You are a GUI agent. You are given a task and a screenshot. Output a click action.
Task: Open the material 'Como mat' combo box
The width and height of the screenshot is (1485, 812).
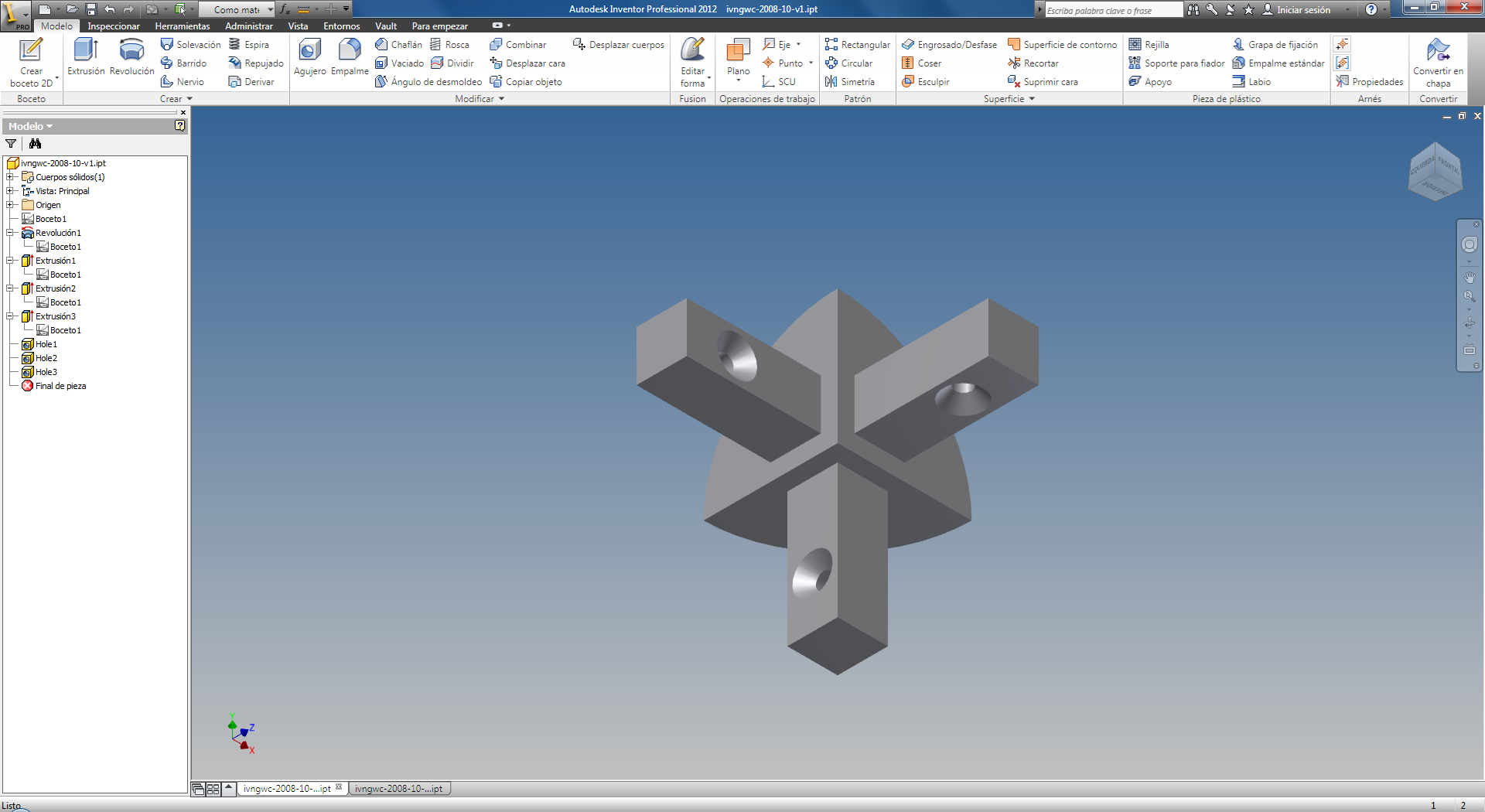coord(237,9)
